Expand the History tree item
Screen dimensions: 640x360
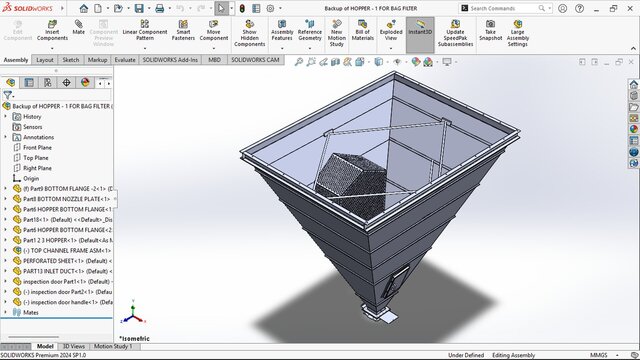(x=5, y=116)
